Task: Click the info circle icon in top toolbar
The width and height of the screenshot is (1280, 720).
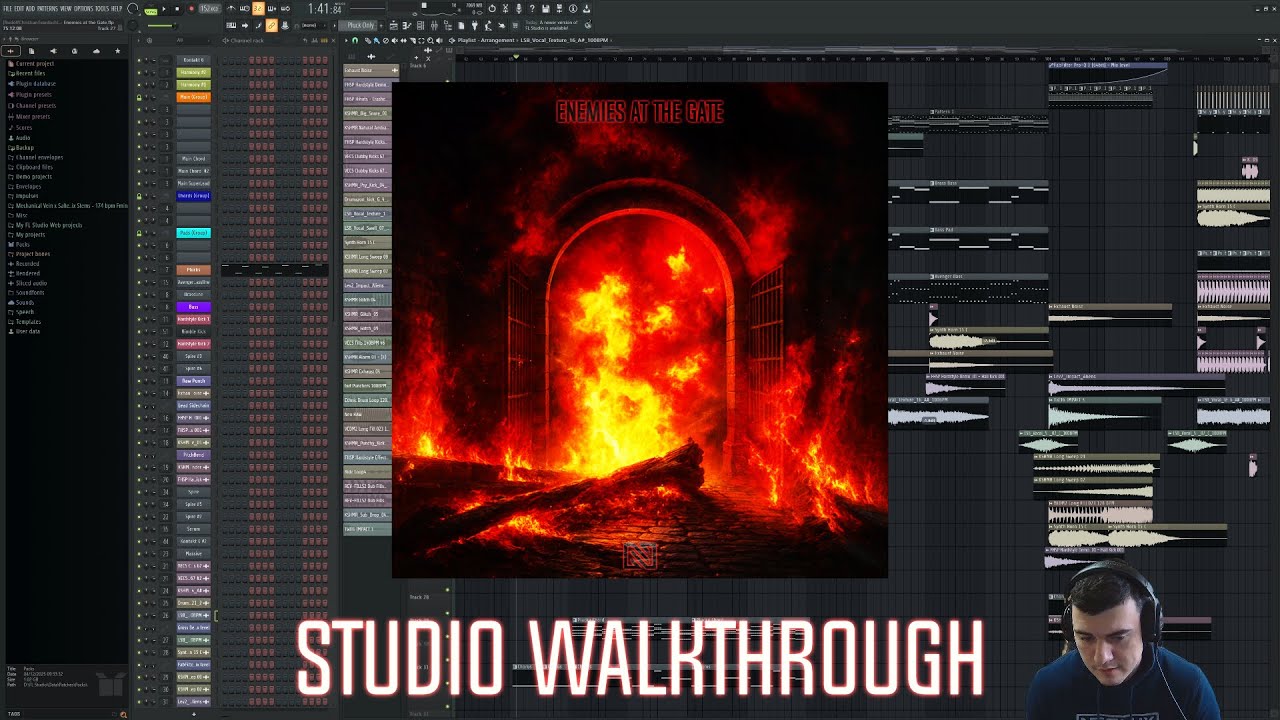Action: point(573,9)
